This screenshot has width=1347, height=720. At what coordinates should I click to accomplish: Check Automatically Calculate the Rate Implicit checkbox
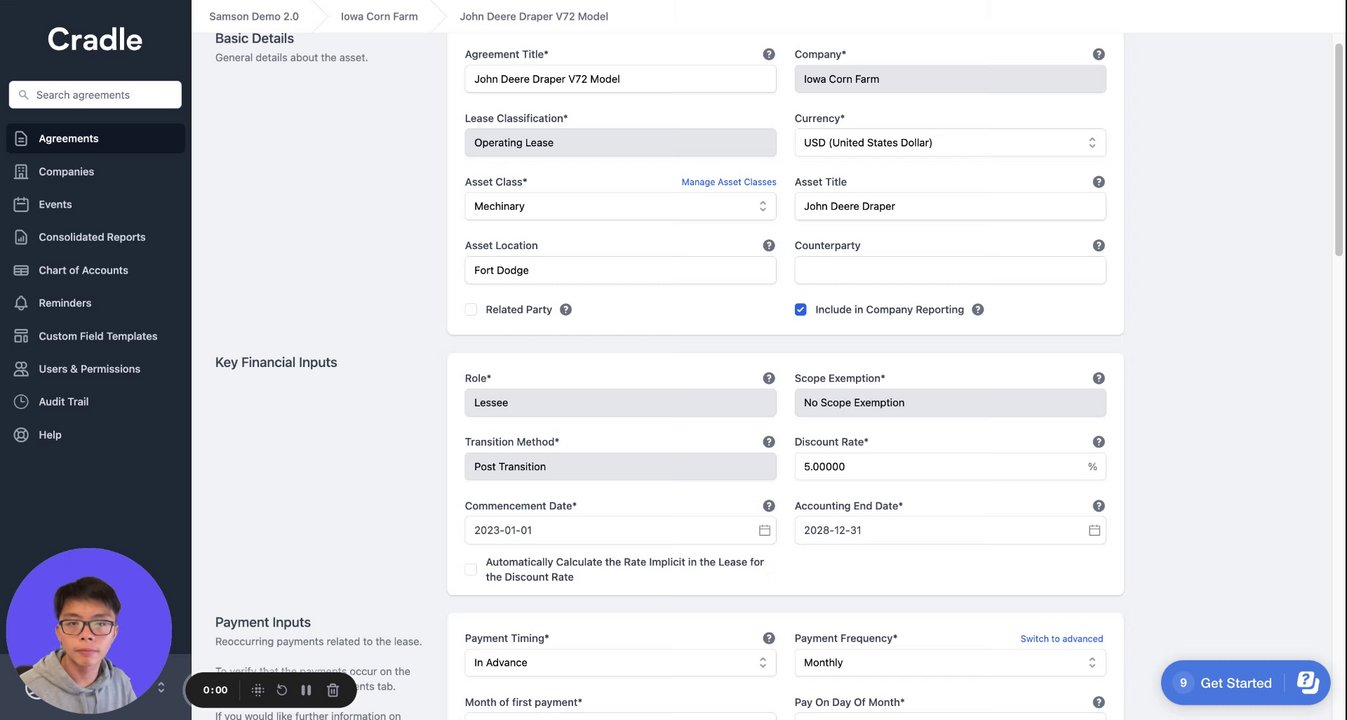click(471, 570)
